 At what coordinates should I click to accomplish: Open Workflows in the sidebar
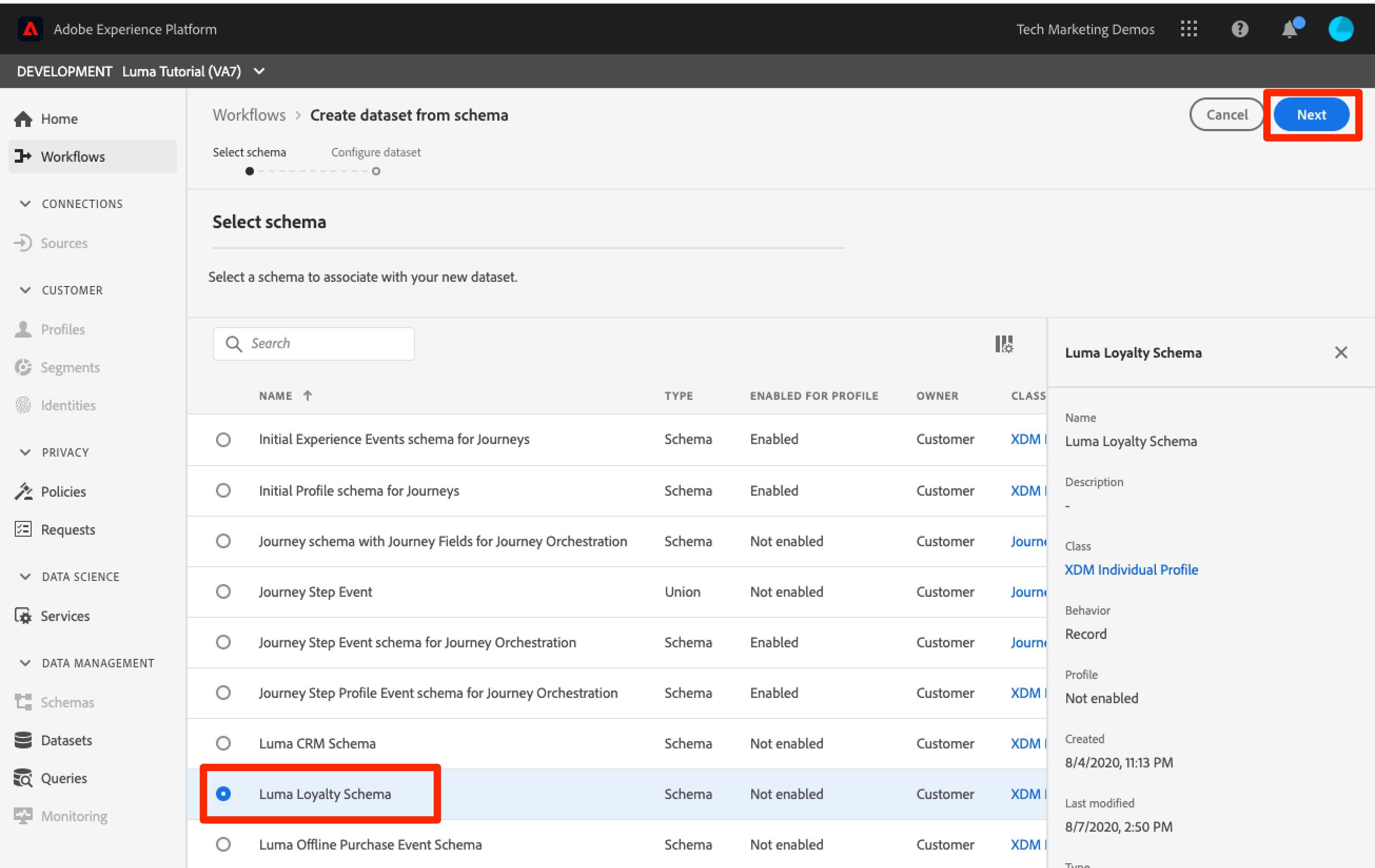(x=73, y=156)
